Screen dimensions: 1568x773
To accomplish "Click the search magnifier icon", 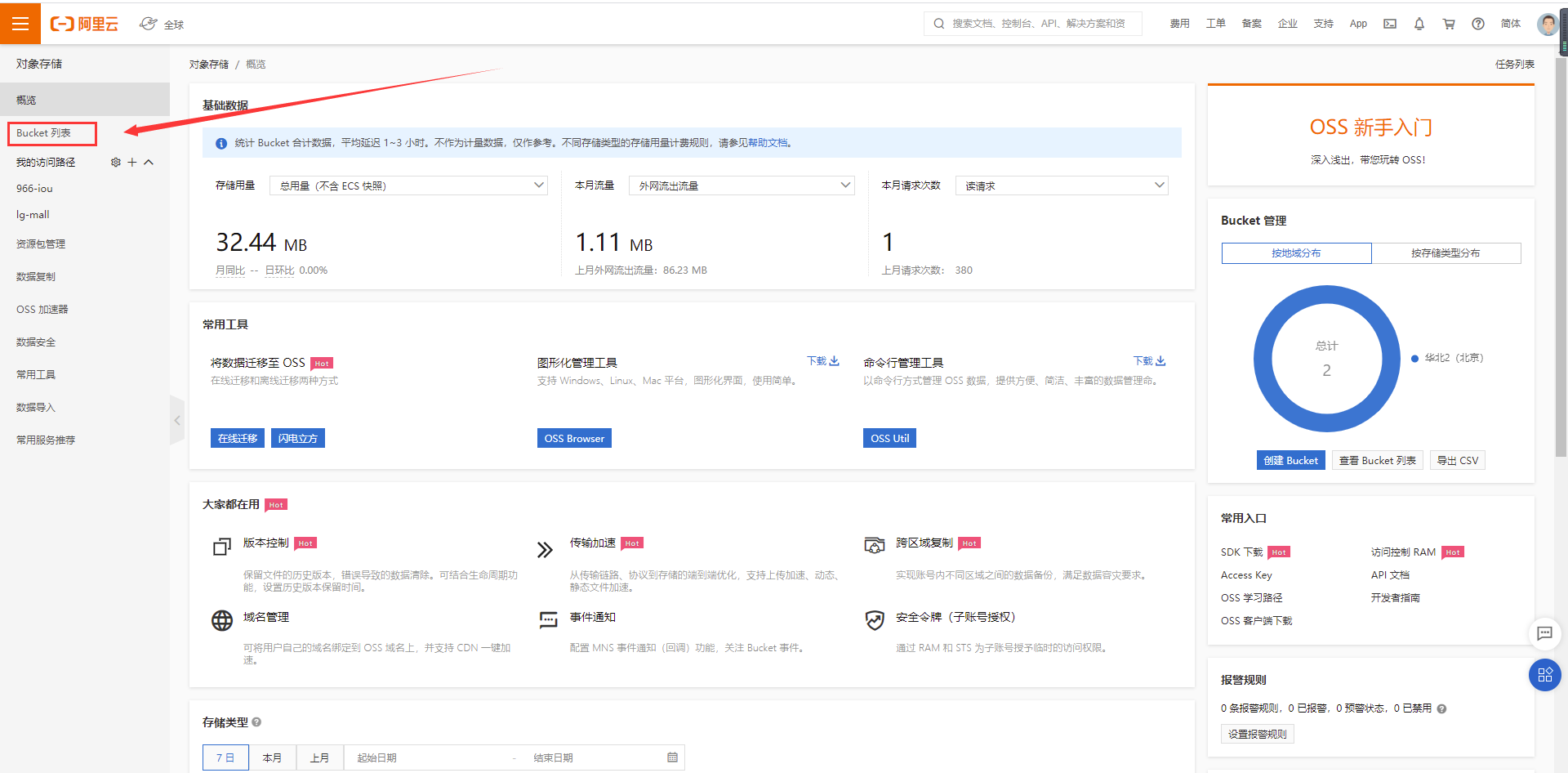I will coord(939,24).
